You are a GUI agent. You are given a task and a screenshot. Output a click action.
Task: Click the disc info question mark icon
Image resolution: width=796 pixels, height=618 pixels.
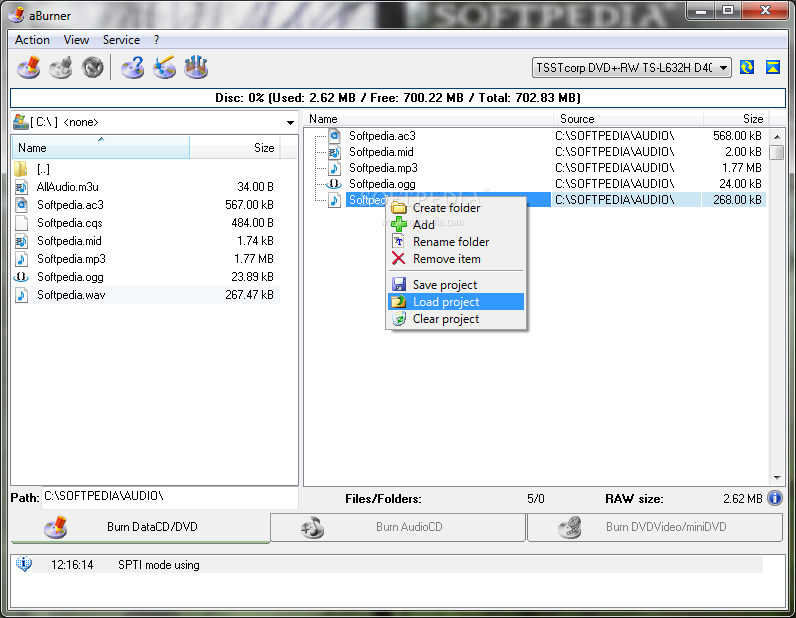132,67
